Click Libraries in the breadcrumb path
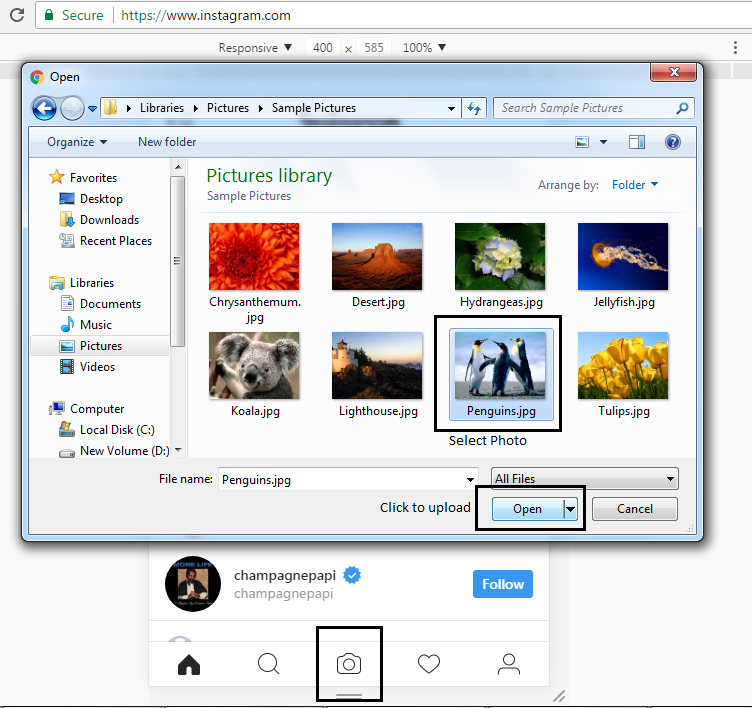This screenshot has width=752, height=708. click(162, 108)
